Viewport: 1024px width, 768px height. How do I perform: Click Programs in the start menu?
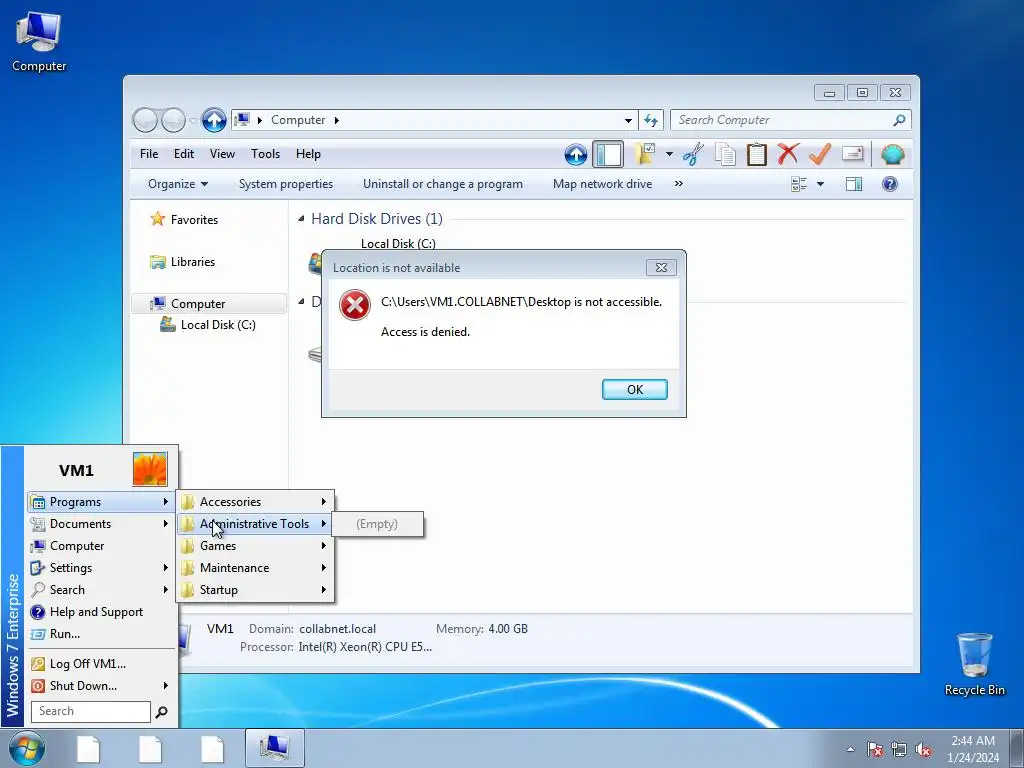click(101, 502)
